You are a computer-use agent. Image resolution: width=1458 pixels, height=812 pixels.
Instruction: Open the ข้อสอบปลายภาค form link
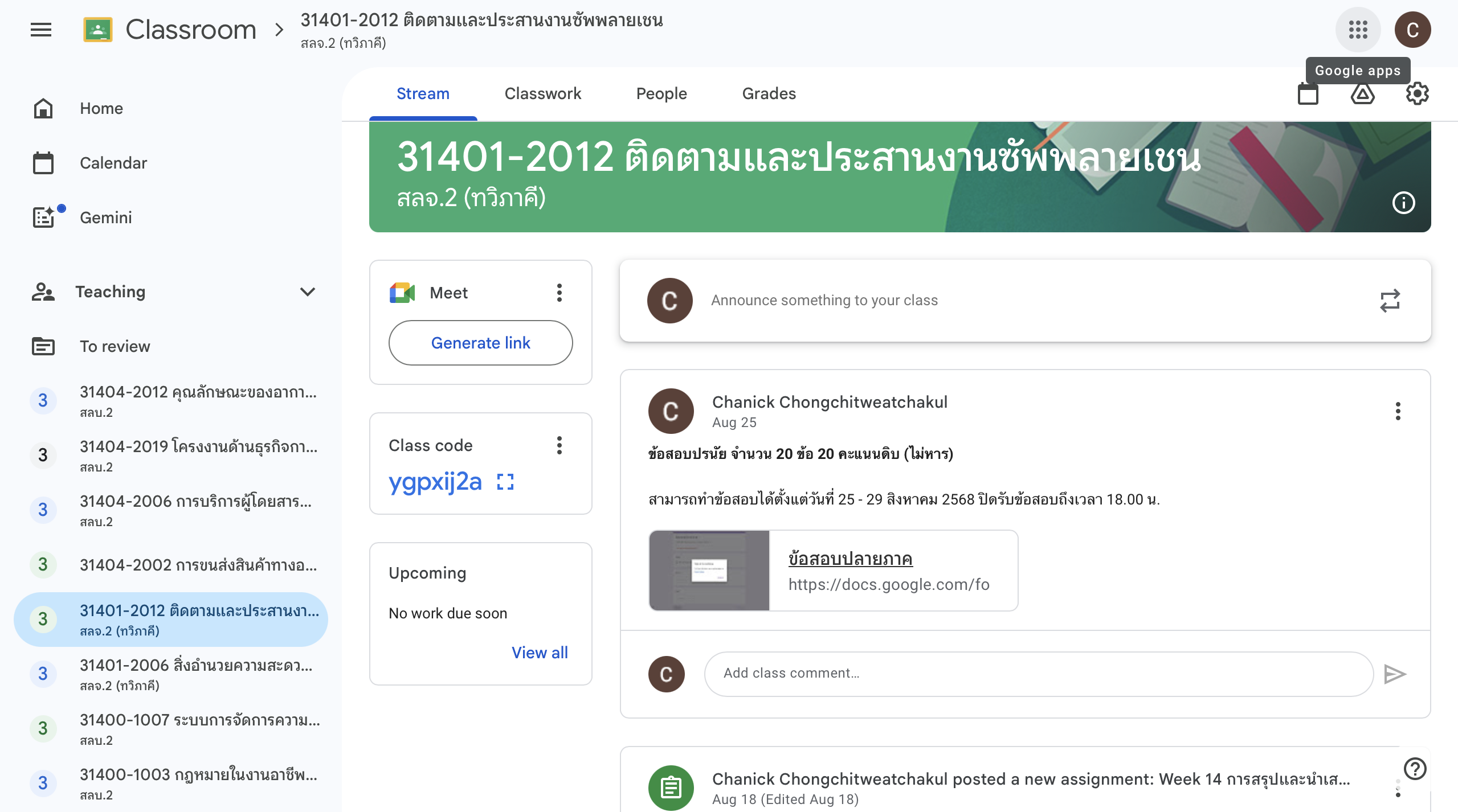pyautogui.click(x=850, y=558)
